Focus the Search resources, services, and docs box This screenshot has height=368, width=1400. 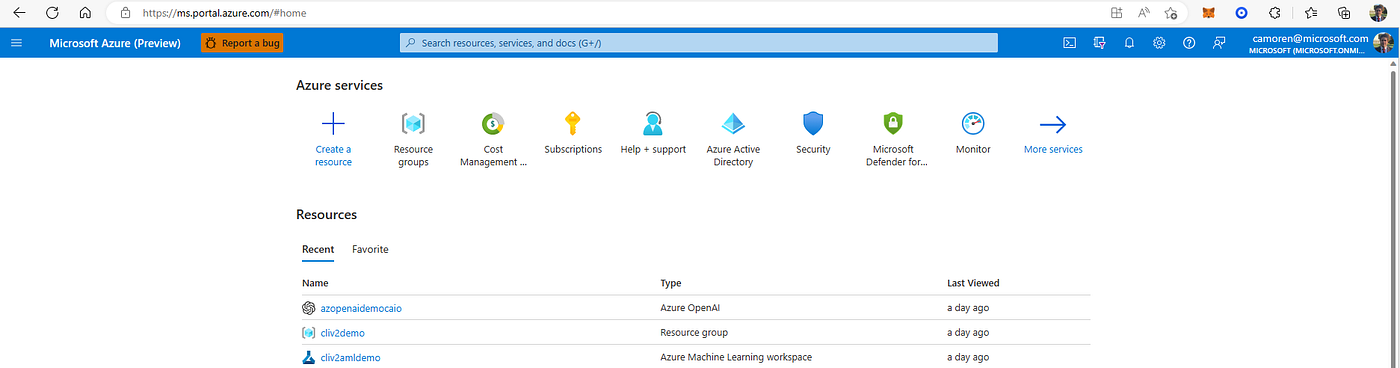(698, 43)
